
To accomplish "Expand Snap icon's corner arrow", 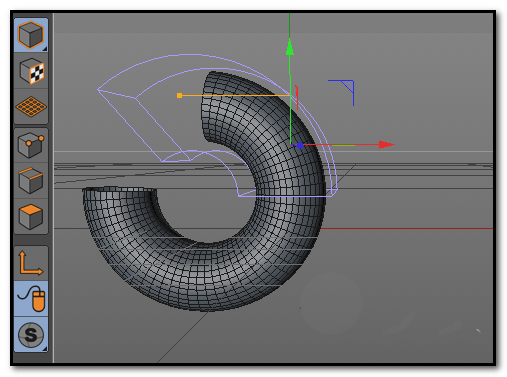I will 45,349.
